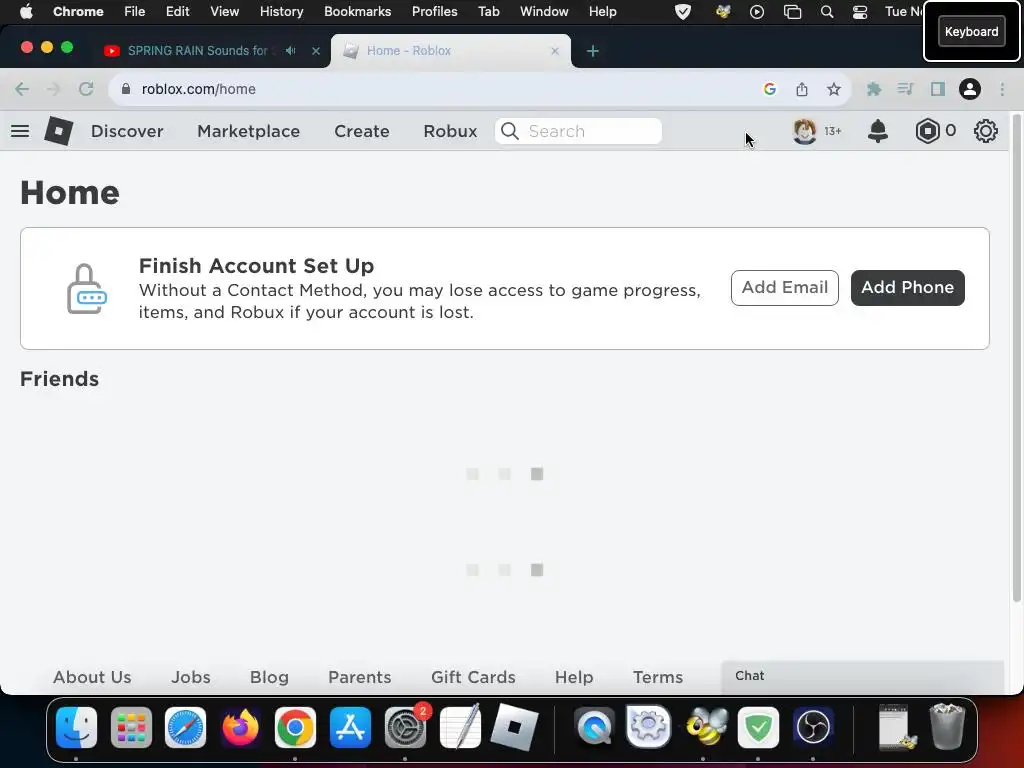Open the Apple menu
The image size is (1024, 768).
(x=26, y=12)
